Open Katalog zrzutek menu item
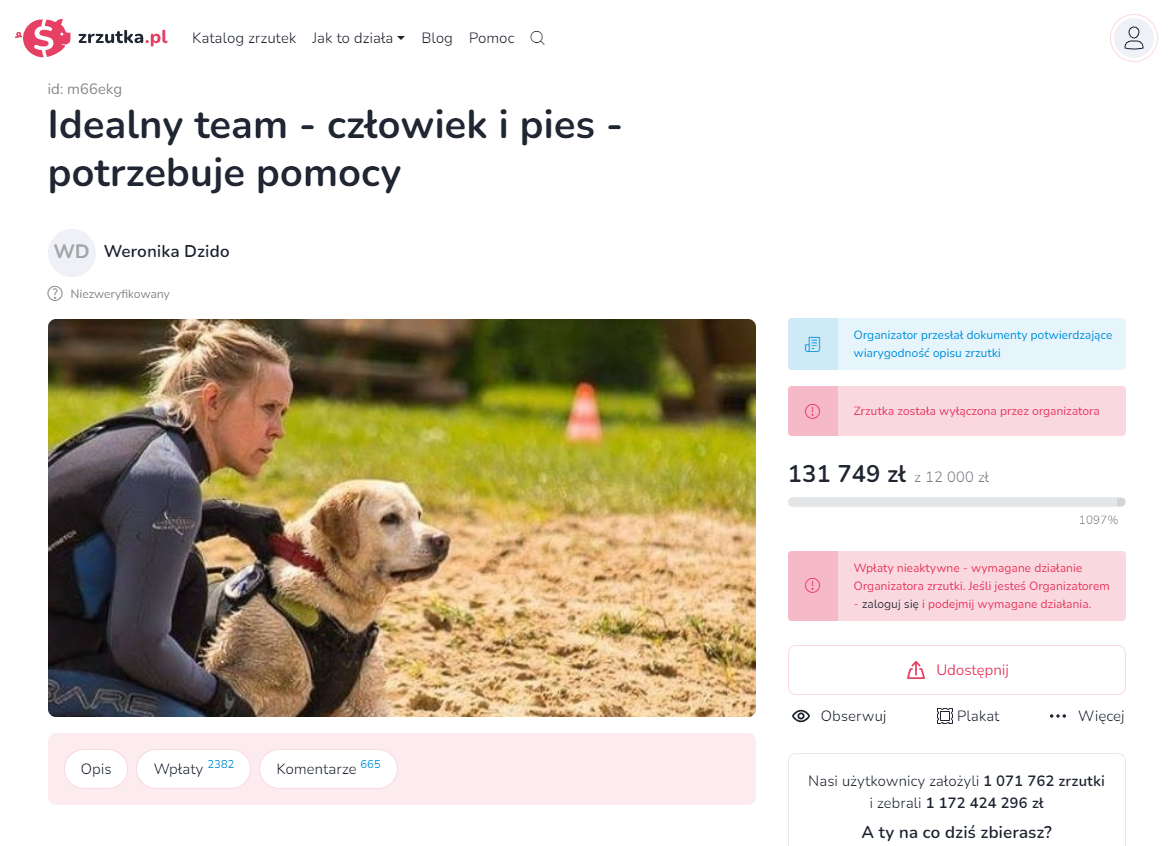 click(x=244, y=38)
